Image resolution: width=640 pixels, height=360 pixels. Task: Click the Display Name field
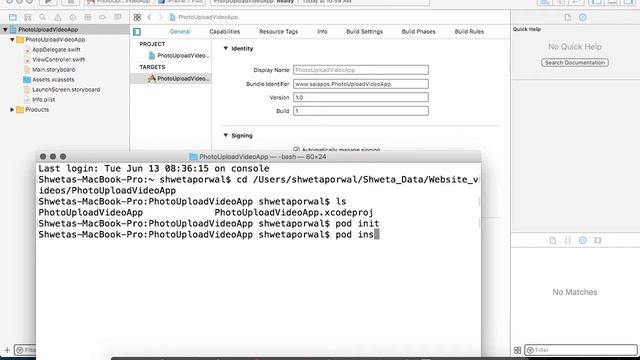[x=361, y=70]
